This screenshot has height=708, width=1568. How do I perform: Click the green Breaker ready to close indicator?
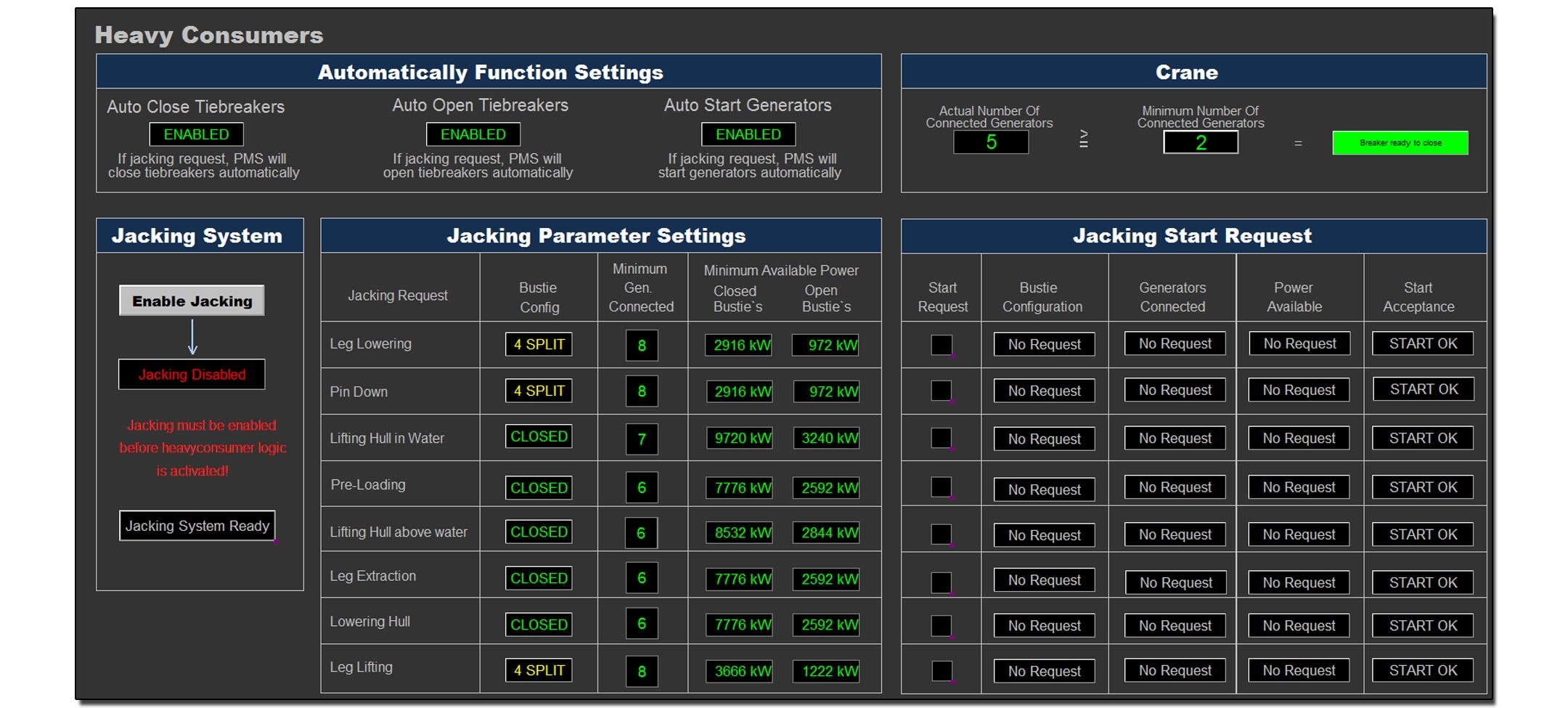click(1400, 143)
